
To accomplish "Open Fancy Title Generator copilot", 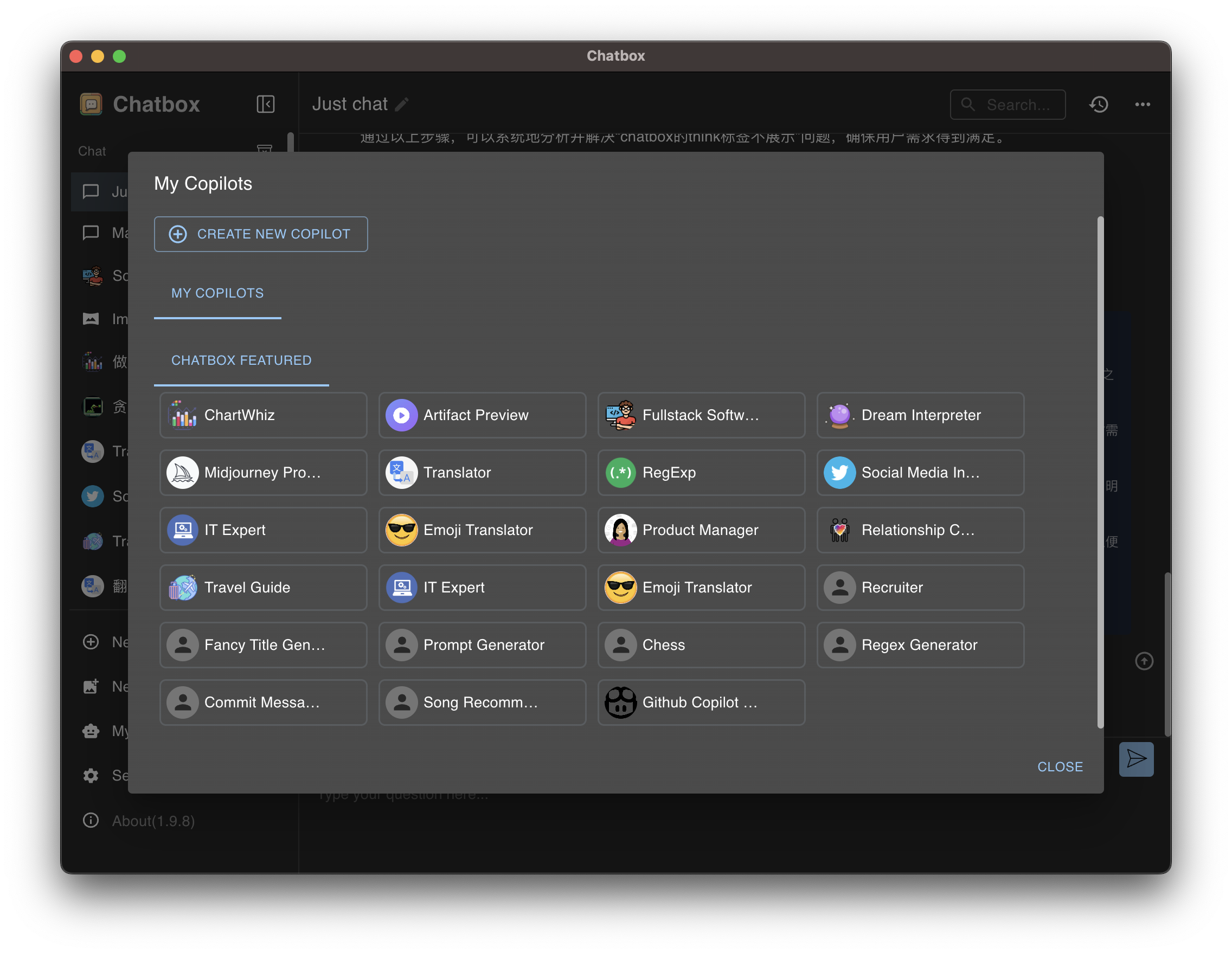I will pyautogui.click(x=264, y=645).
